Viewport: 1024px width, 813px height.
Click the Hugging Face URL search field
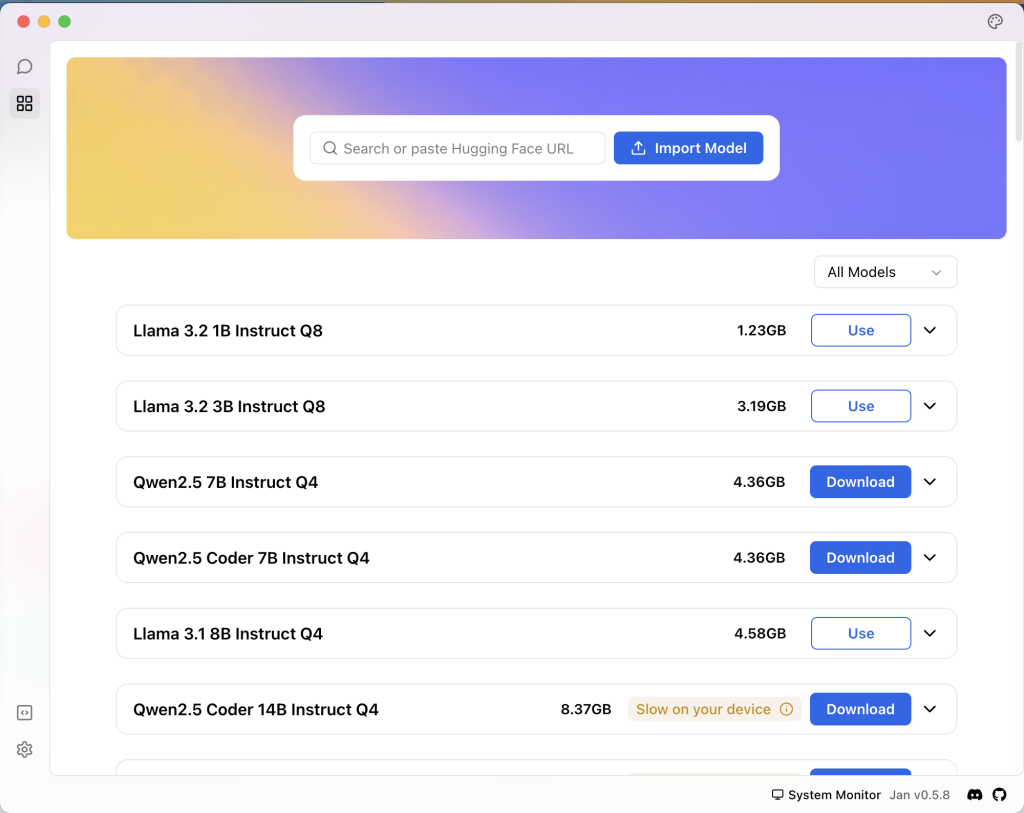click(458, 148)
